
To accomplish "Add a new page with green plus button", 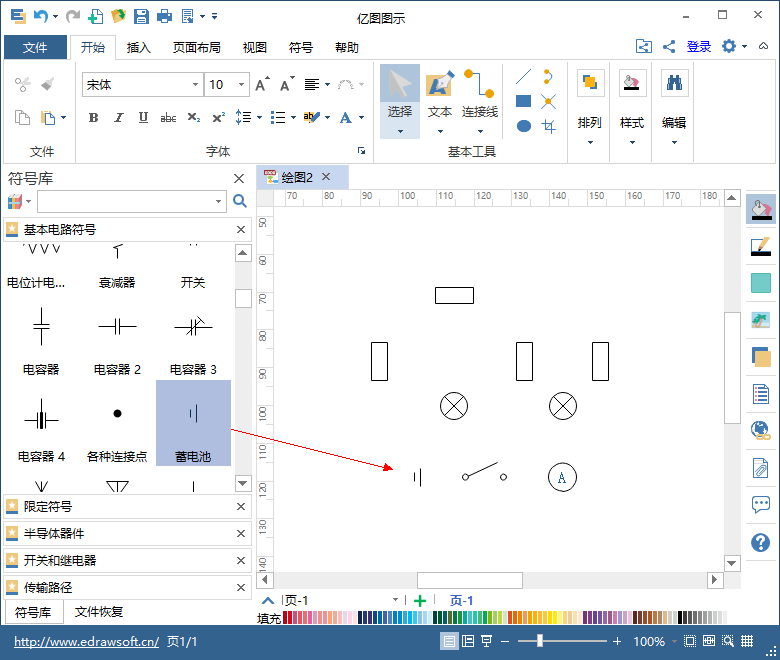I will click(420, 601).
